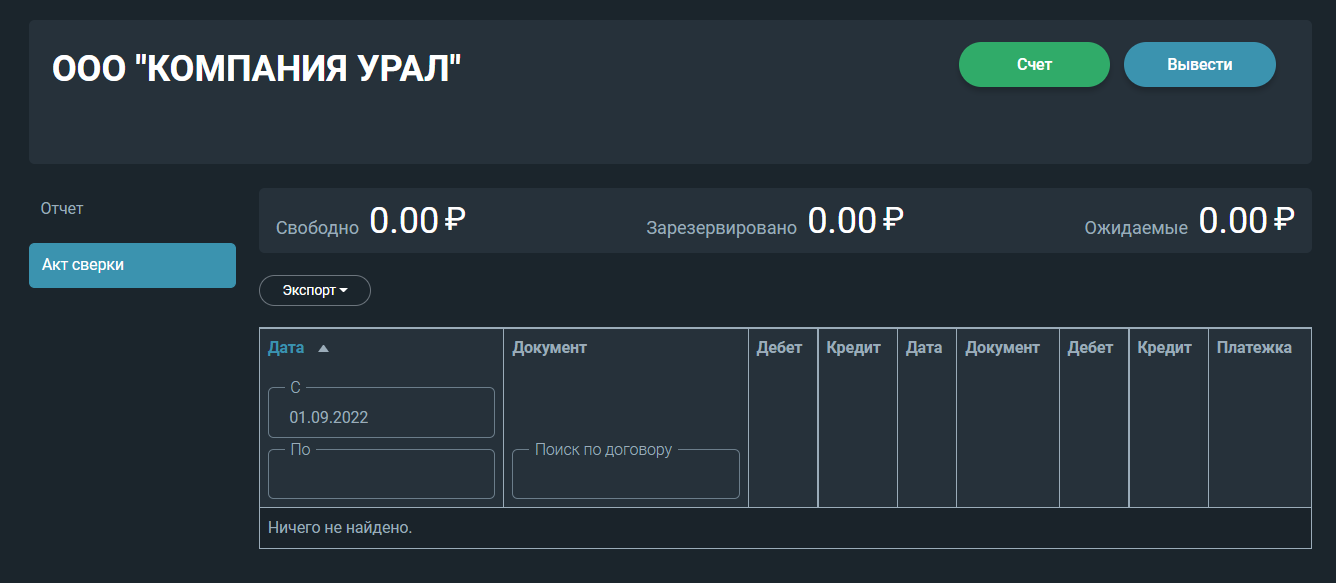Image resolution: width=1336 pixels, height=583 pixels.
Task: Select the Акт сверки tab
Action: pos(132,265)
